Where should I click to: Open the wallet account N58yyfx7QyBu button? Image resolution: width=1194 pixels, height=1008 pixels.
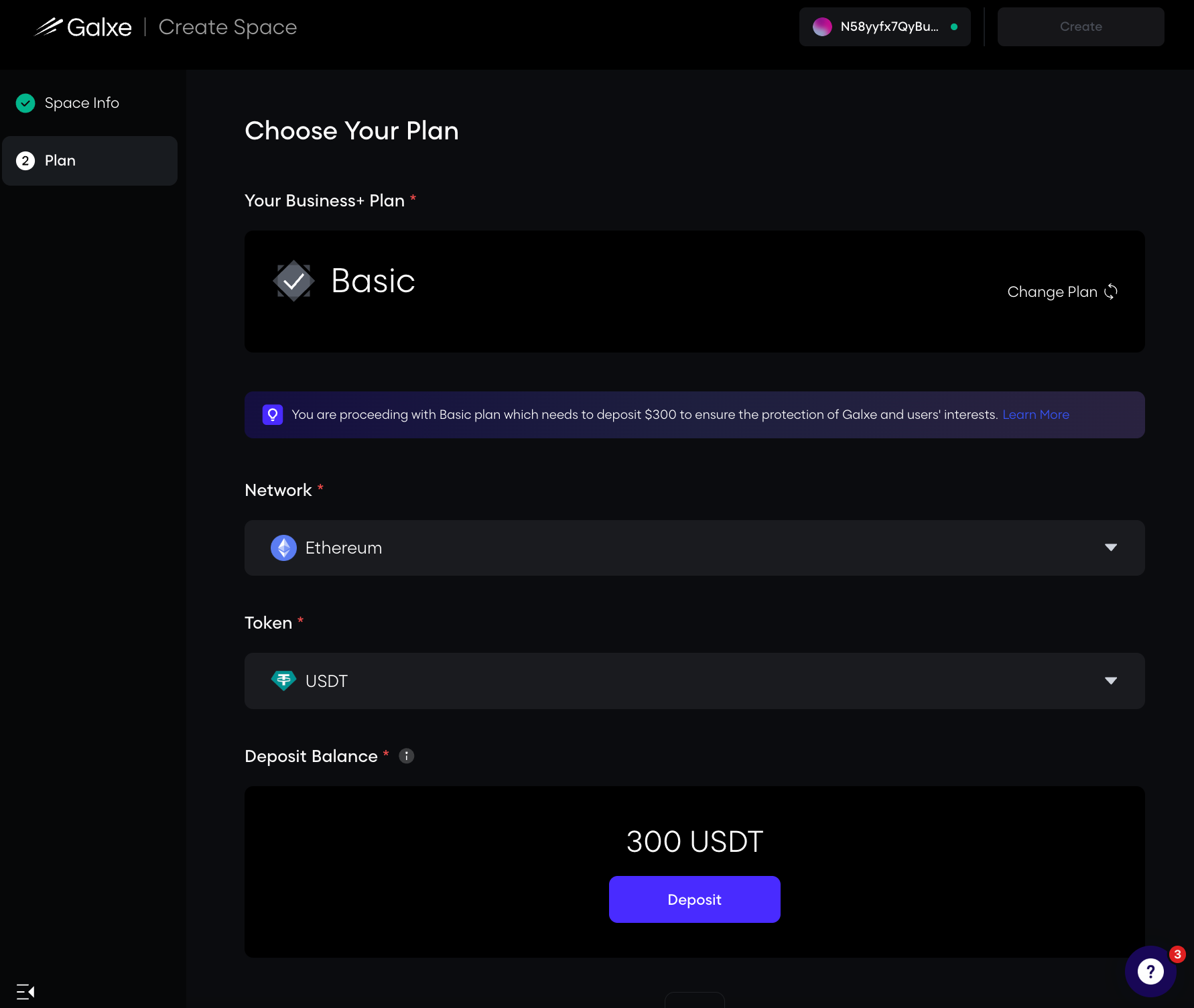pyautogui.click(x=884, y=27)
